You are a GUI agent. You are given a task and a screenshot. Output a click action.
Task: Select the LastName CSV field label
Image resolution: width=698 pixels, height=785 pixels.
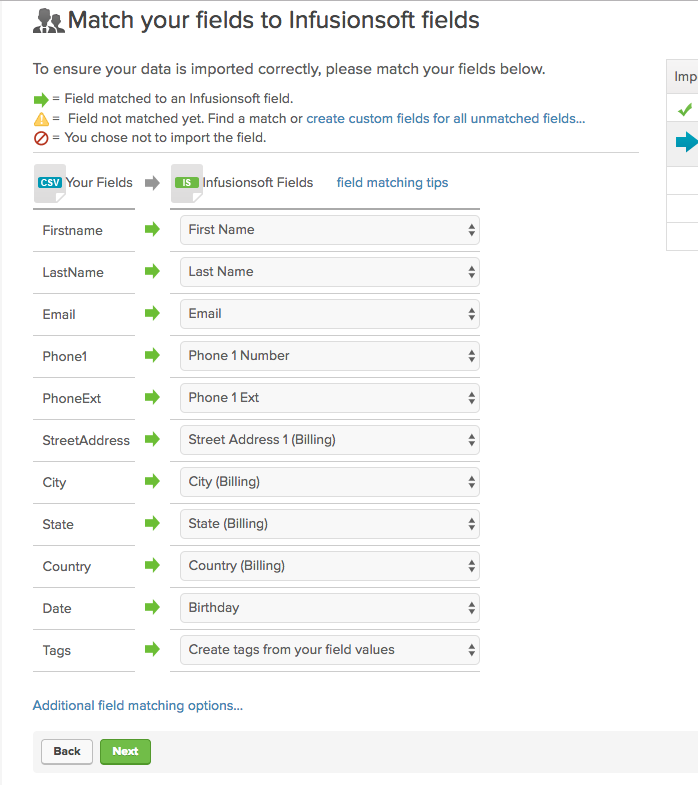tap(73, 272)
